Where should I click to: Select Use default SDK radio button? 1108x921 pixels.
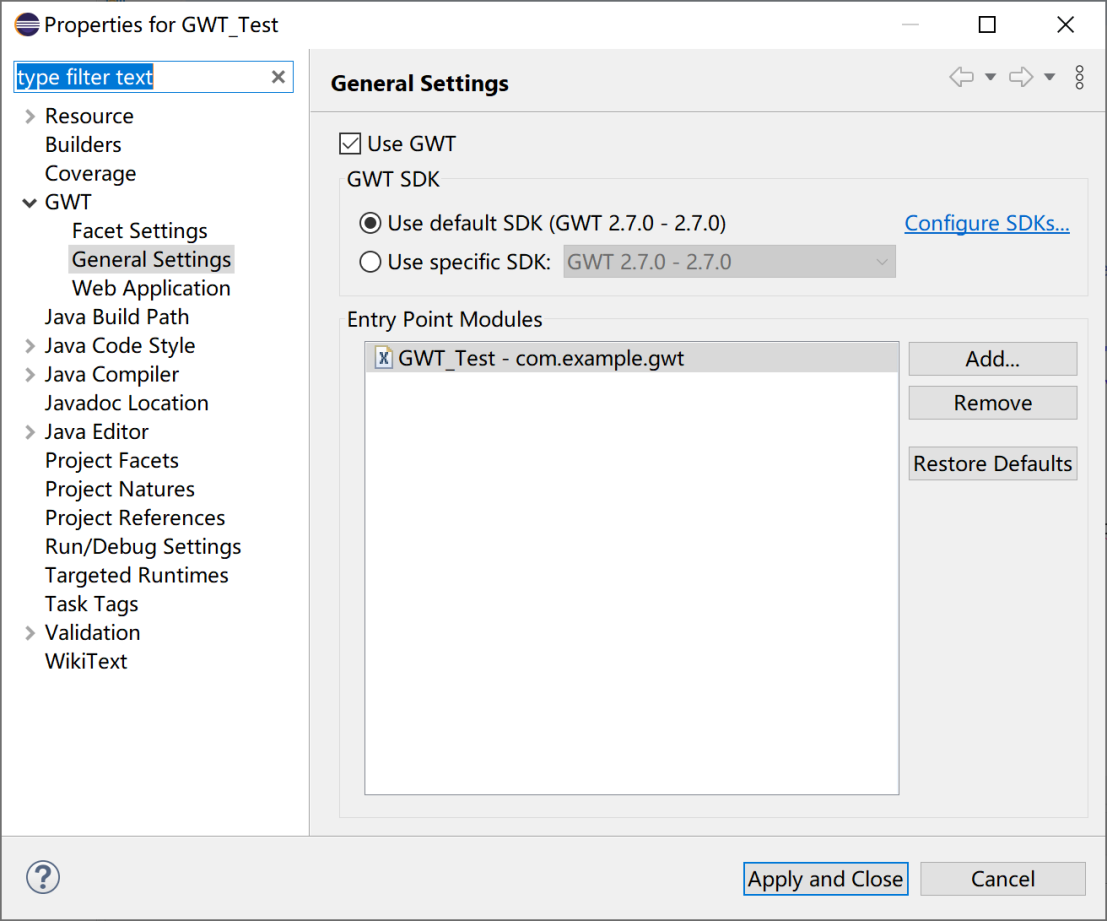click(x=370, y=223)
